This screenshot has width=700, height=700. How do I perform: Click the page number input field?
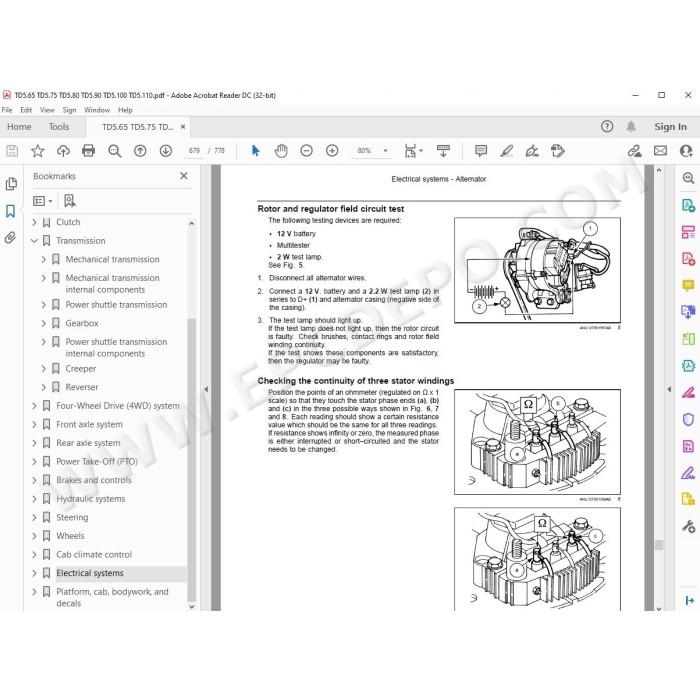tap(194, 151)
